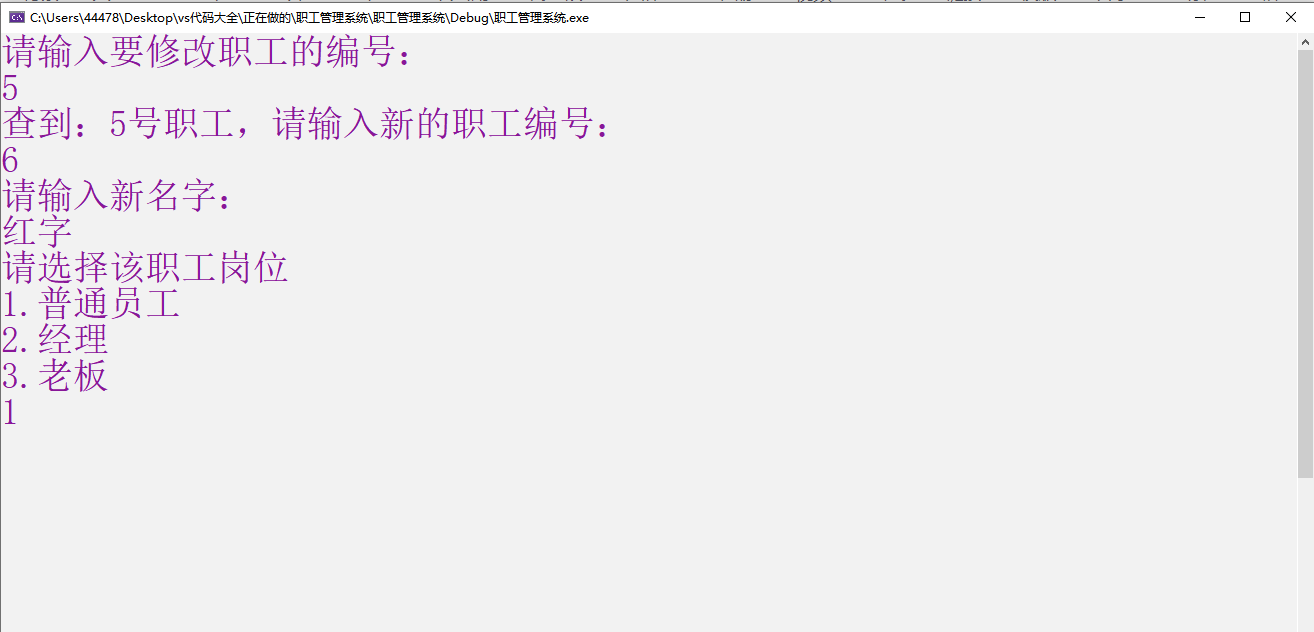Click the title bar file path text
The width and height of the screenshot is (1314, 632).
pos(310,18)
